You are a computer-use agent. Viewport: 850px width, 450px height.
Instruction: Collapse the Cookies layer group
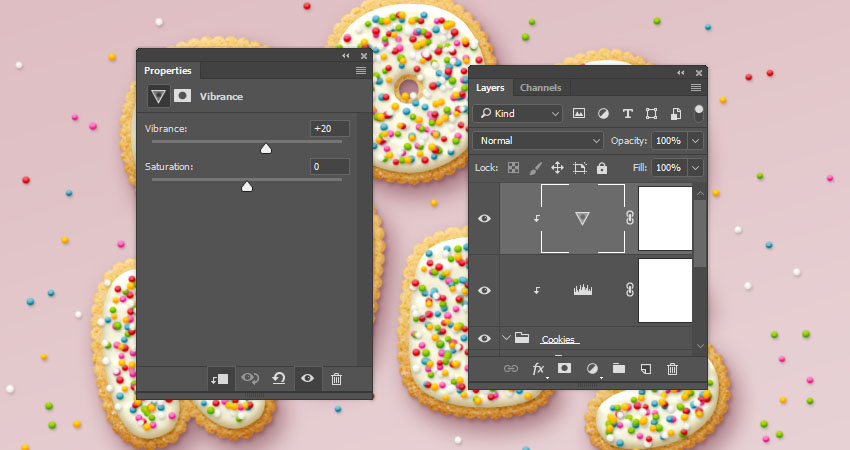[506, 339]
